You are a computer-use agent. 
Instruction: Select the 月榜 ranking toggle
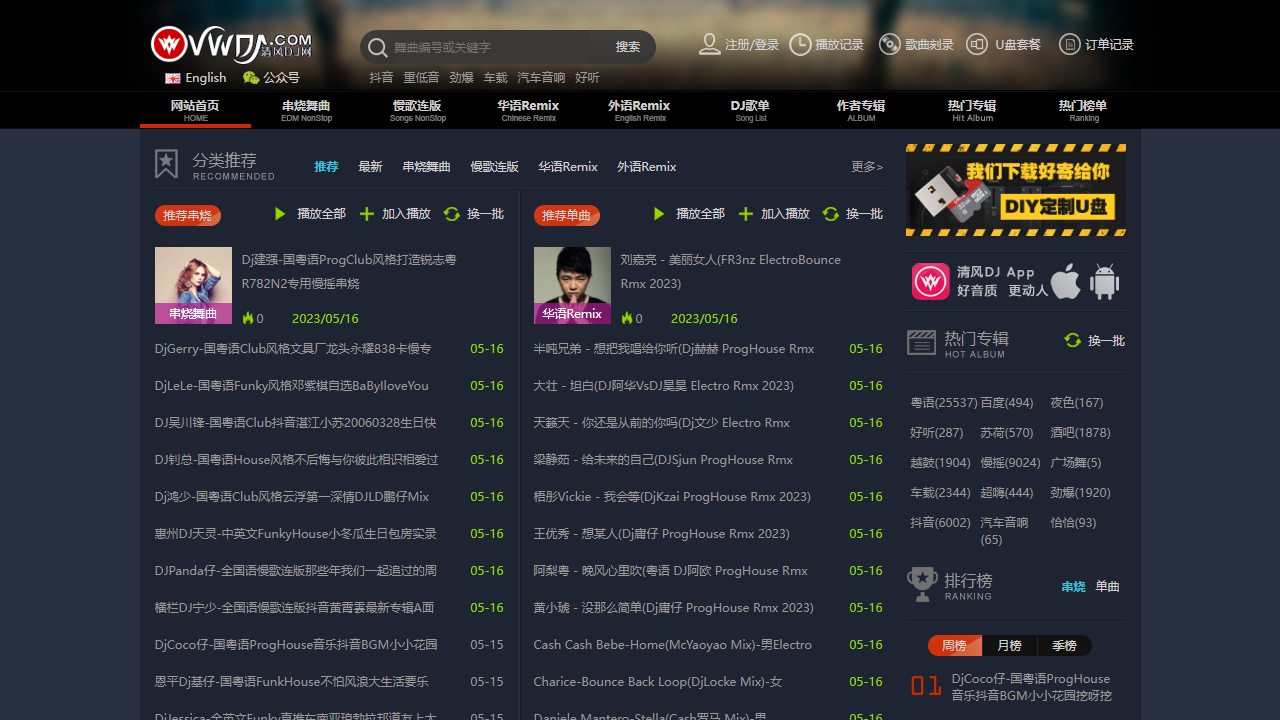pos(1009,646)
